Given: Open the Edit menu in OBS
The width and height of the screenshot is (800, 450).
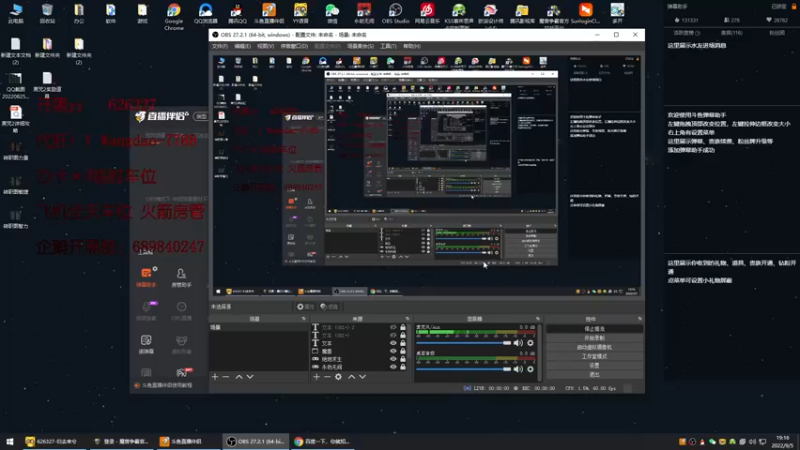Looking at the screenshot, I should point(242,46).
